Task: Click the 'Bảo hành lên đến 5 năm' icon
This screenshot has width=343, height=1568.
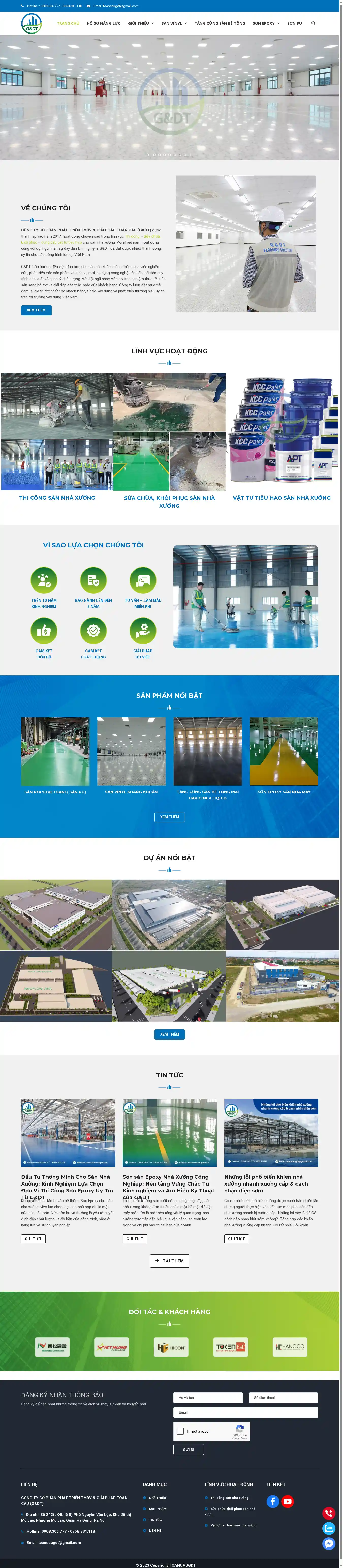Action: point(93,580)
